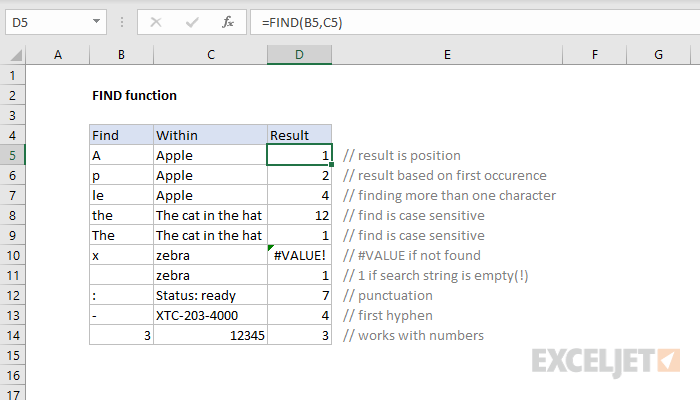Screen dimensions: 700x400
Task: Click comment '// works with numbers'
Action: [x=413, y=335]
